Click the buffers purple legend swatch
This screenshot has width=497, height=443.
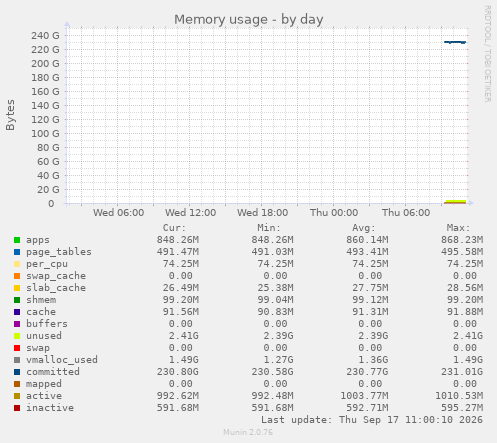click(17, 324)
